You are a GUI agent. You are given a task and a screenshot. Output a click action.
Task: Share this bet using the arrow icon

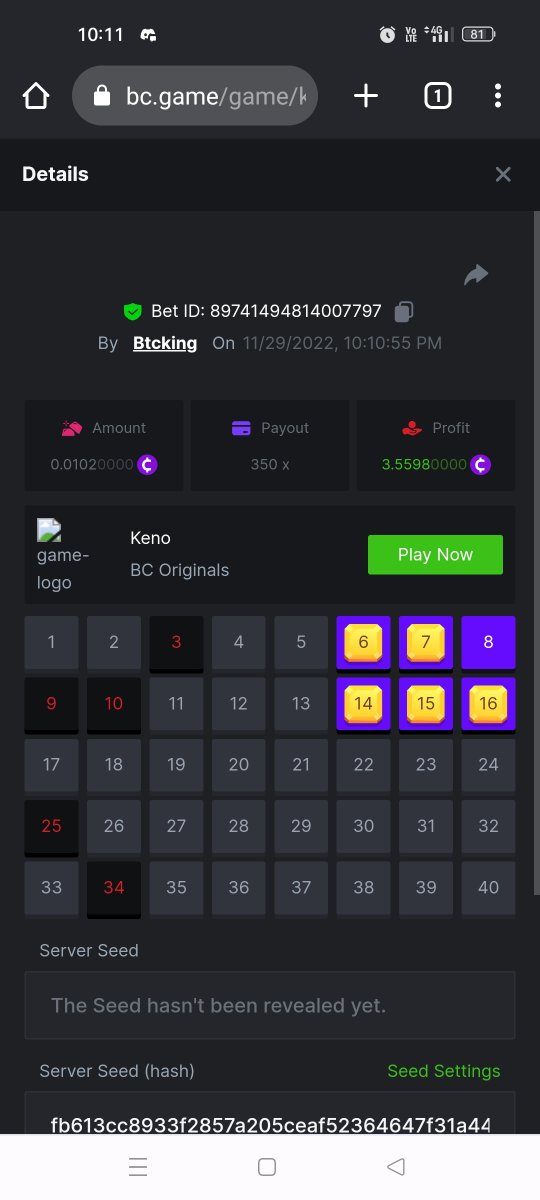(476, 274)
